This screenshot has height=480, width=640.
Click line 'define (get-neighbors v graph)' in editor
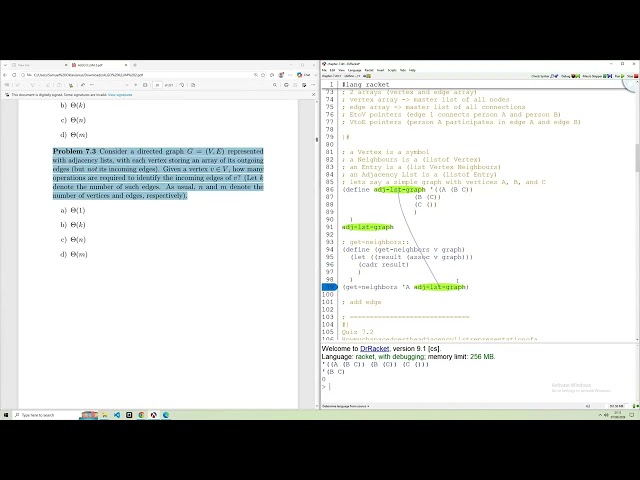point(403,249)
